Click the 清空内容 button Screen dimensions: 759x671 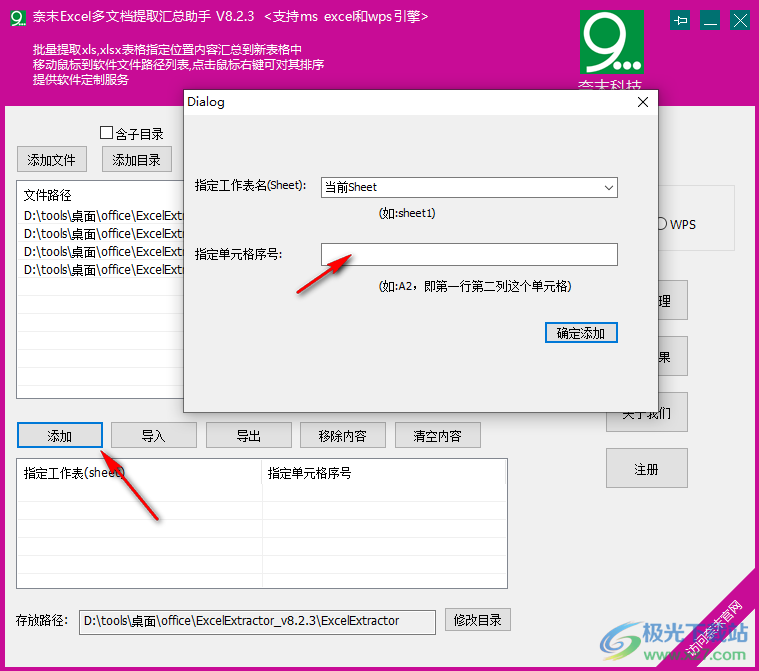[438, 435]
